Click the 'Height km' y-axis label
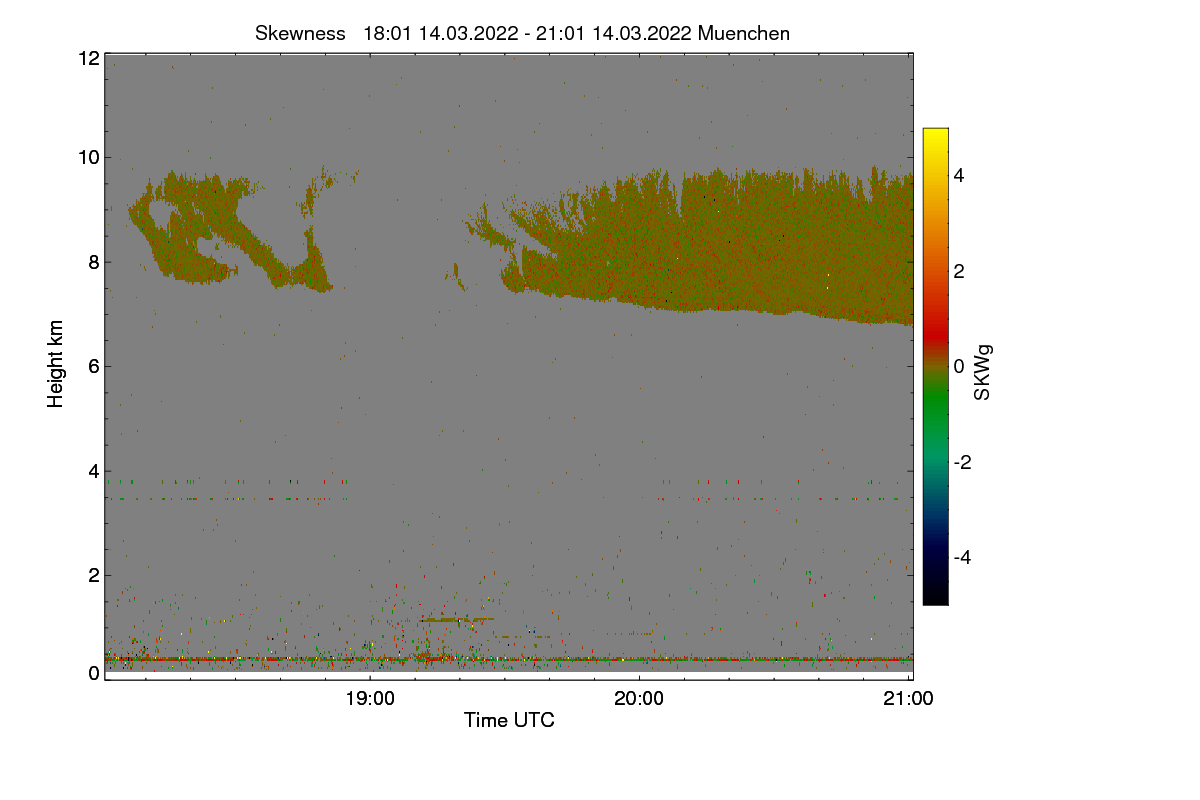 (x=56, y=364)
